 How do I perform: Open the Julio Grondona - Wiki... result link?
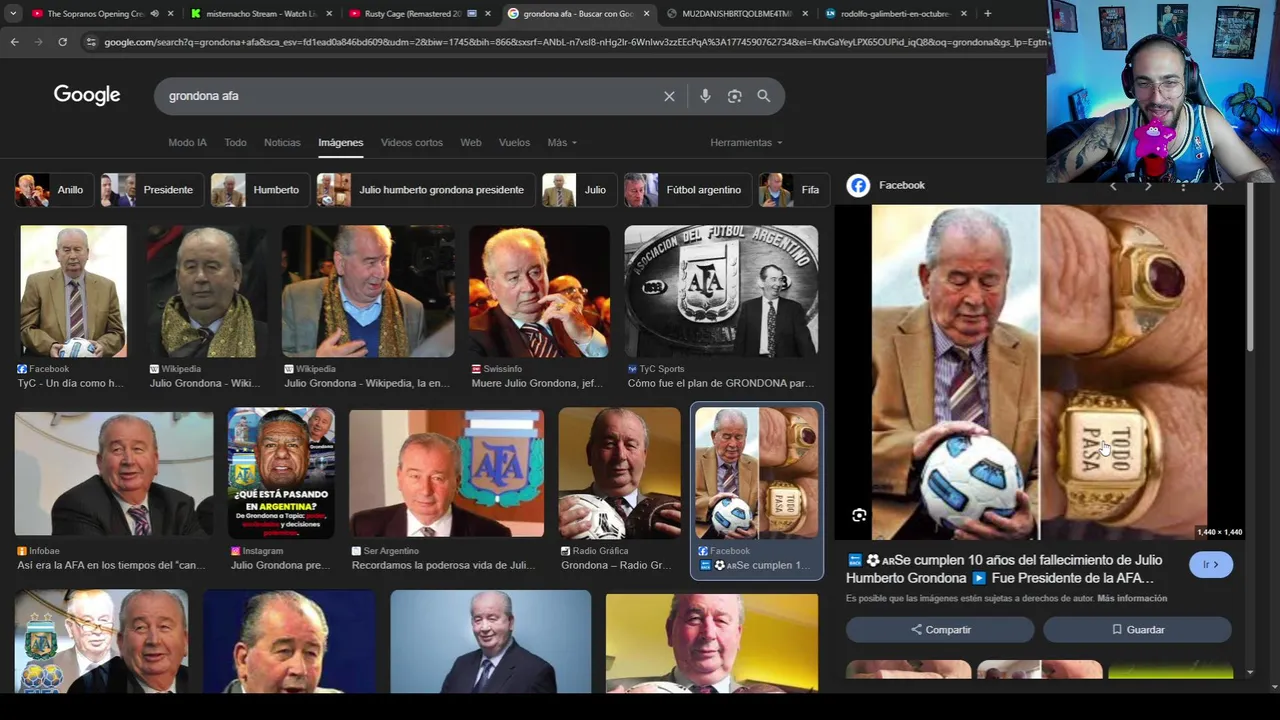205,383
